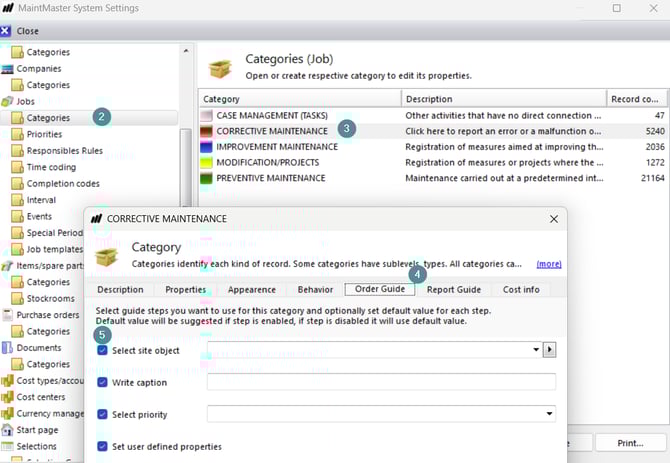
Task: Click the PREVENTIVE MAINTENANCE green color swatch
Action: click(207, 178)
